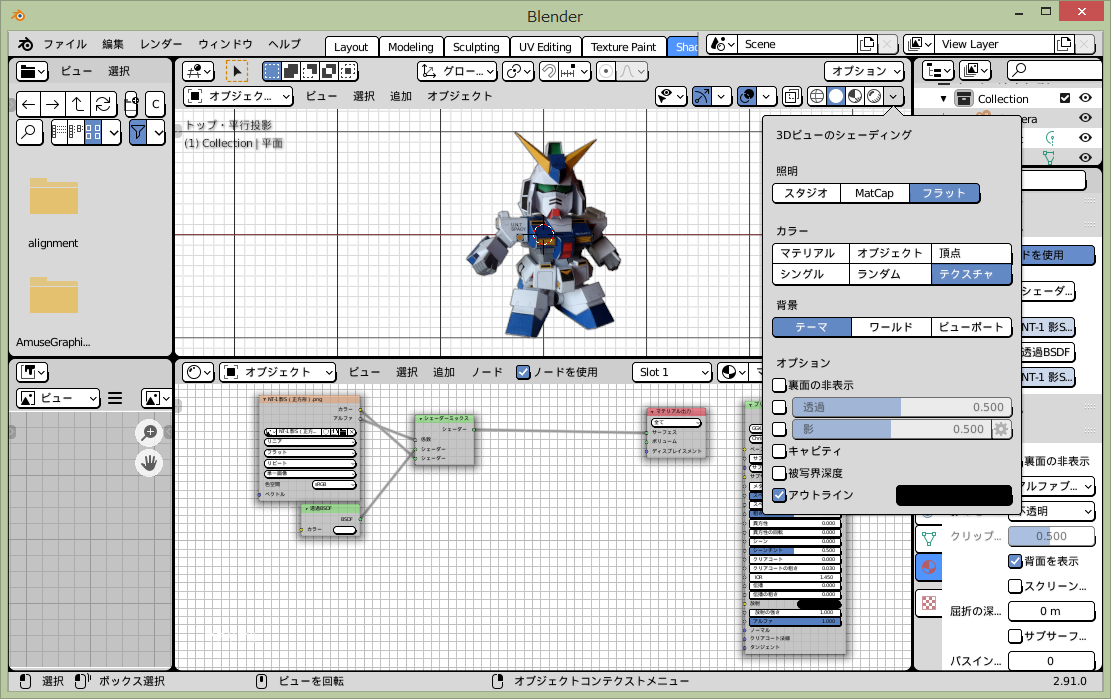Select MatCap lighting option
1111x699 pixels.
coord(874,193)
